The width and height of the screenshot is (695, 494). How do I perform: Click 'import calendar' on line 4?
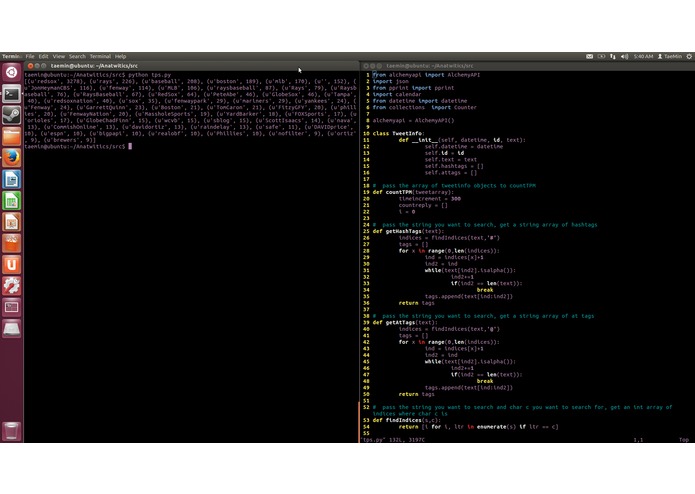coord(397,94)
